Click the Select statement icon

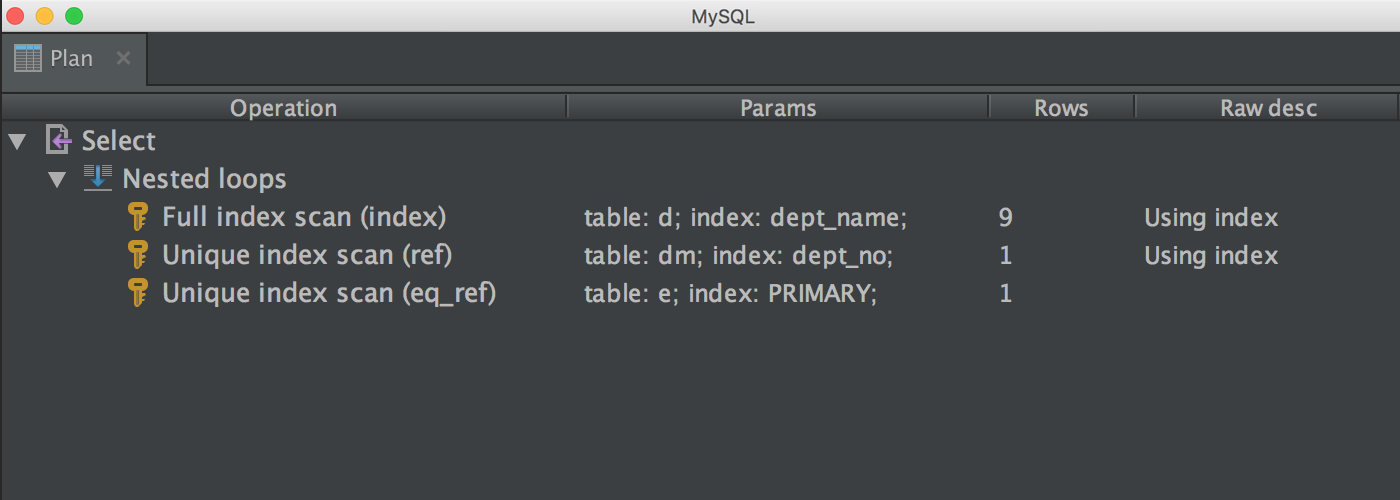(x=59, y=141)
